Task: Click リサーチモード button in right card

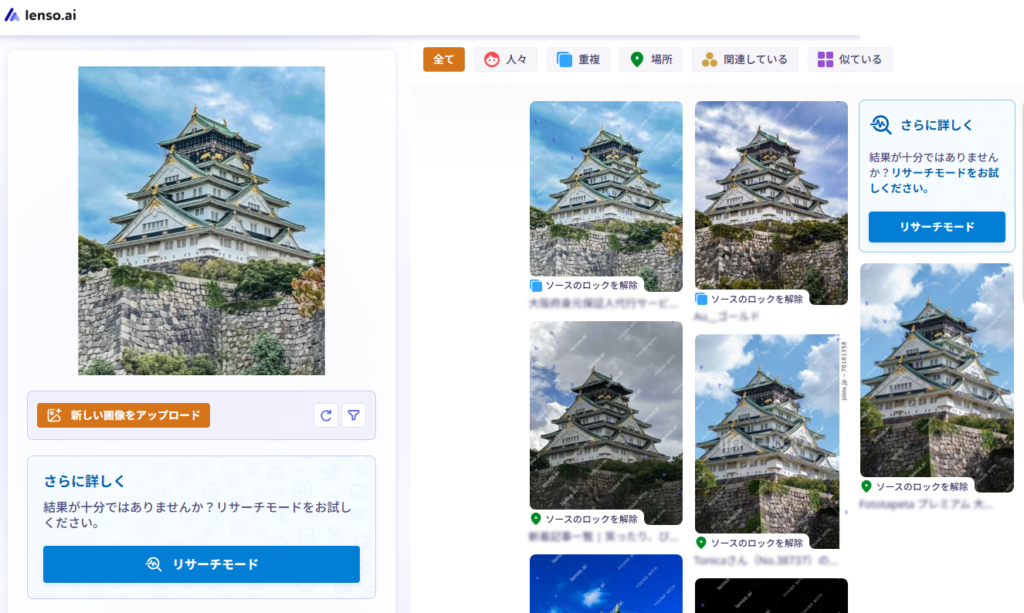Action: pos(936,227)
